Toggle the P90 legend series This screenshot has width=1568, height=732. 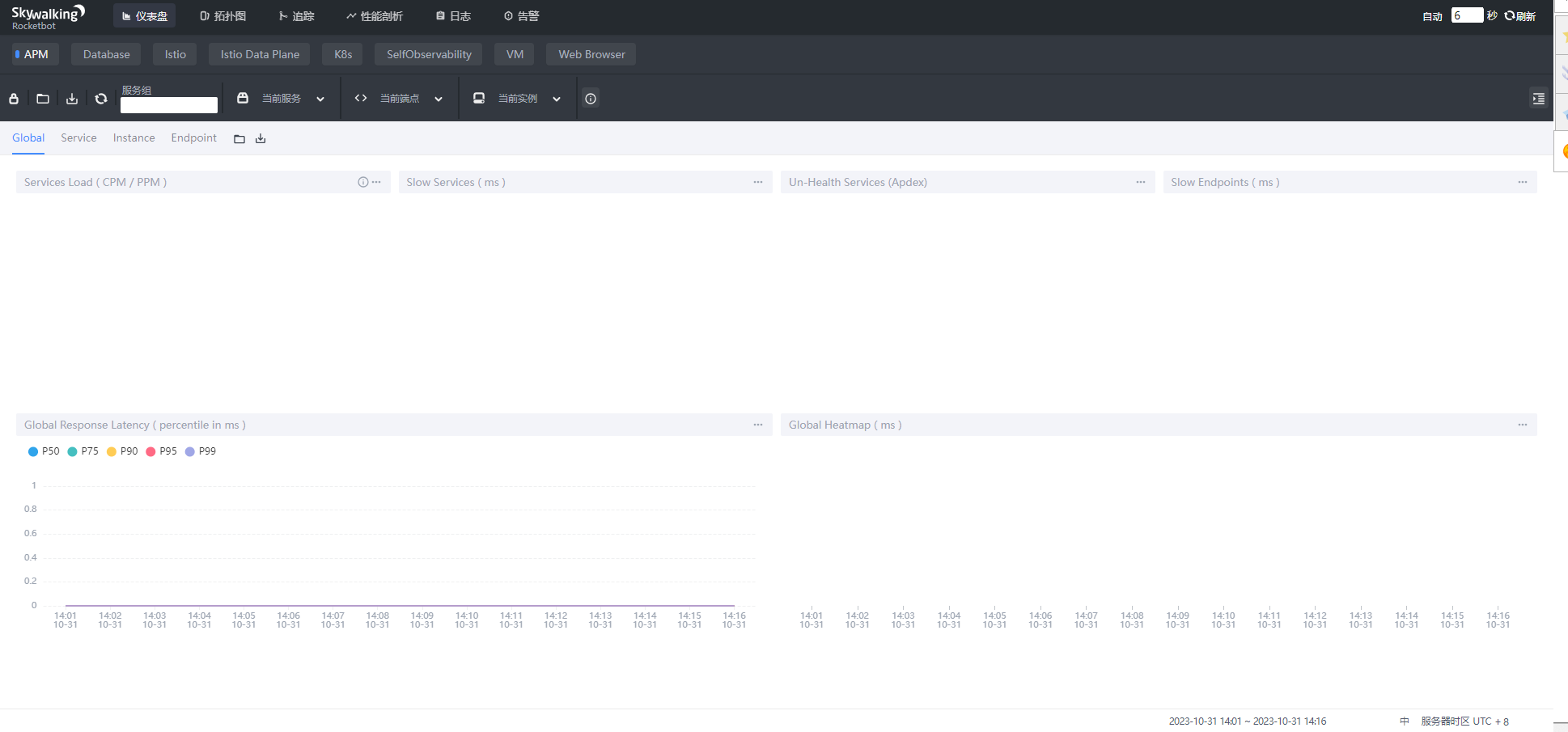pyautogui.click(x=122, y=451)
